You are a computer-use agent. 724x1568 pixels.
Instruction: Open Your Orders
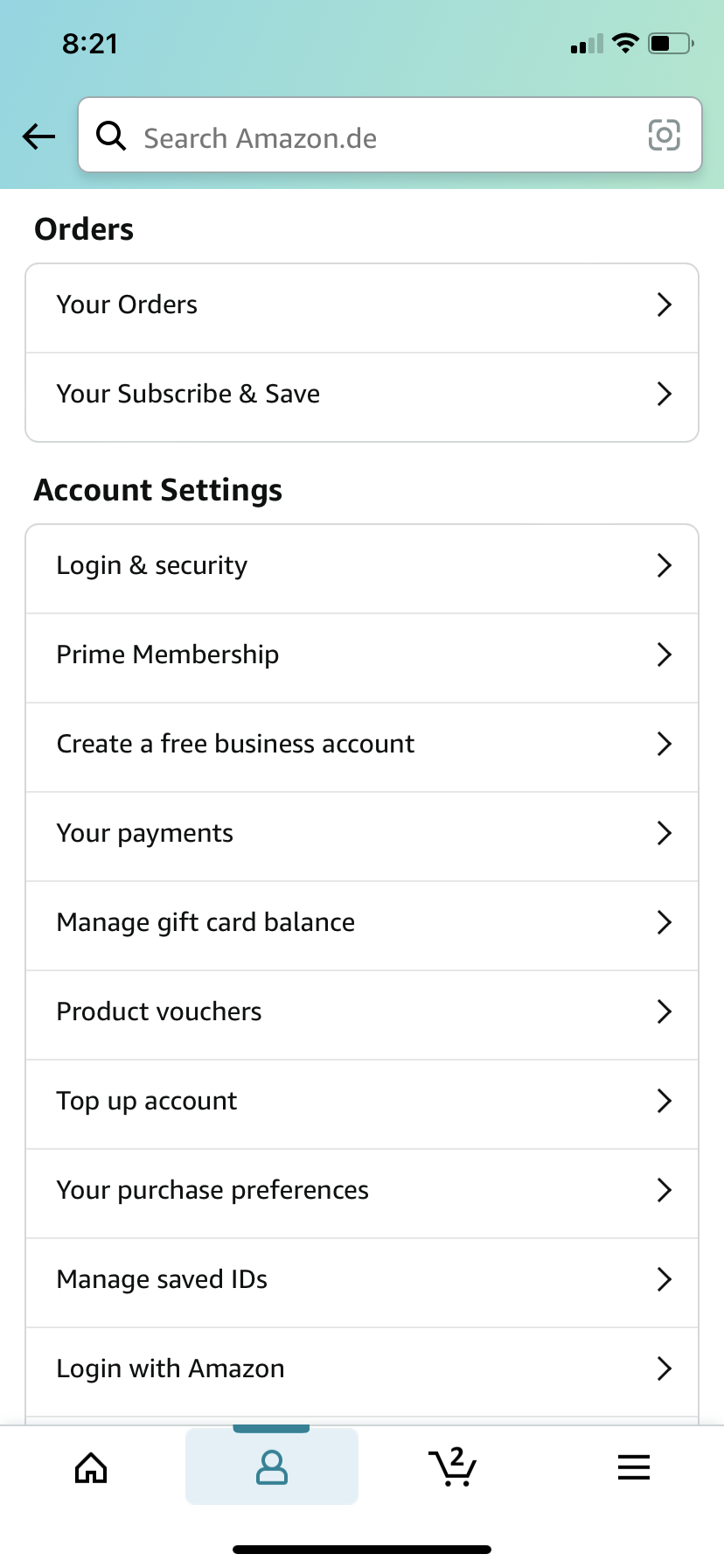(x=361, y=305)
